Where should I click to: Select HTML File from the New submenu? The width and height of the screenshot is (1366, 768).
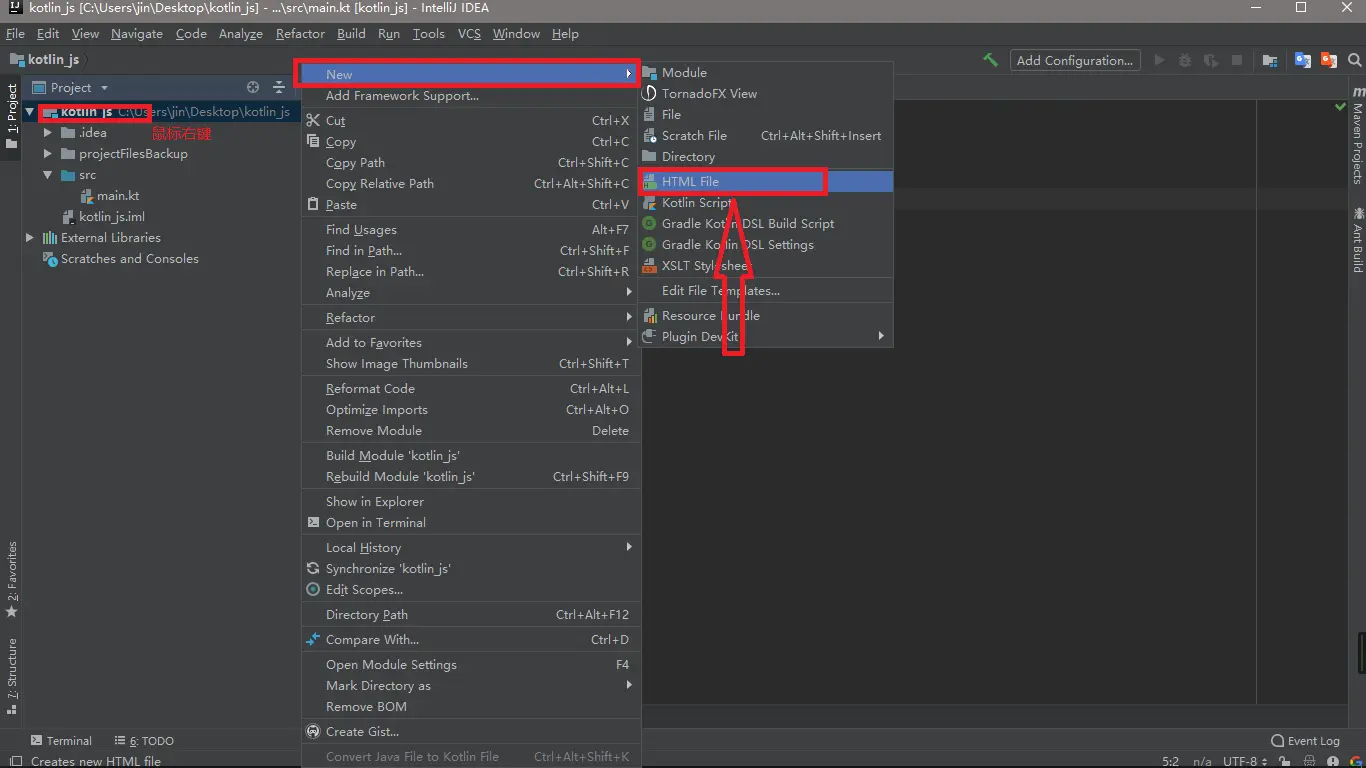pyautogui.click(x=766, y=181)
